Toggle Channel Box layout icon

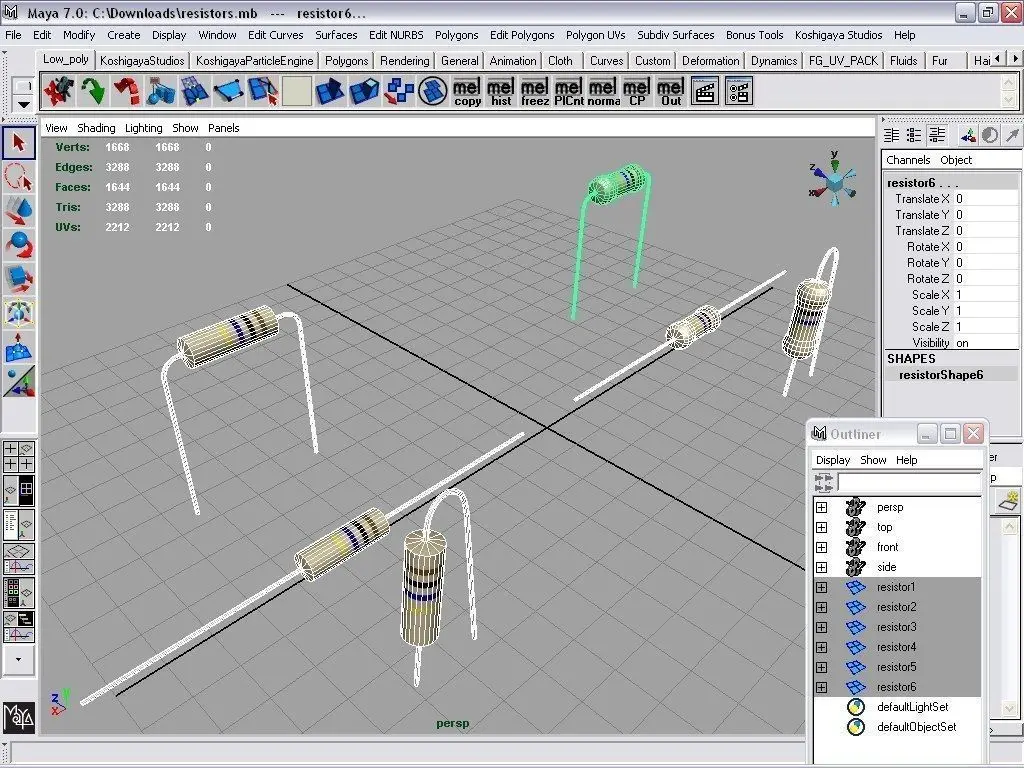[891, 135]
